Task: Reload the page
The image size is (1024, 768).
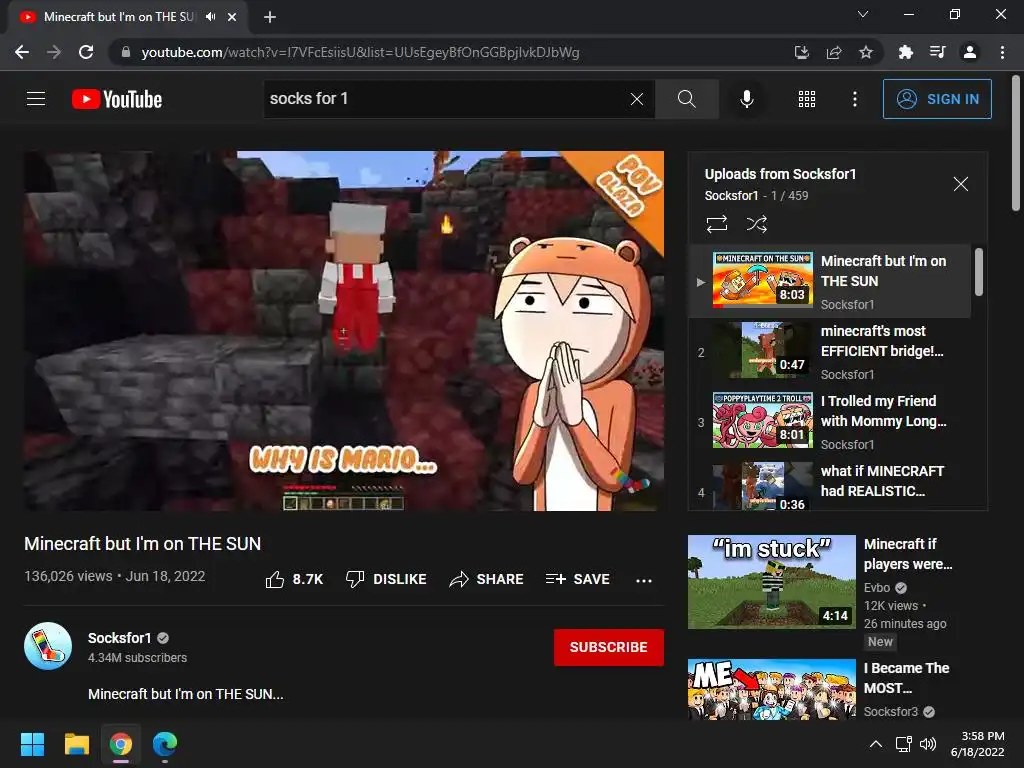Action: point(86,52)
